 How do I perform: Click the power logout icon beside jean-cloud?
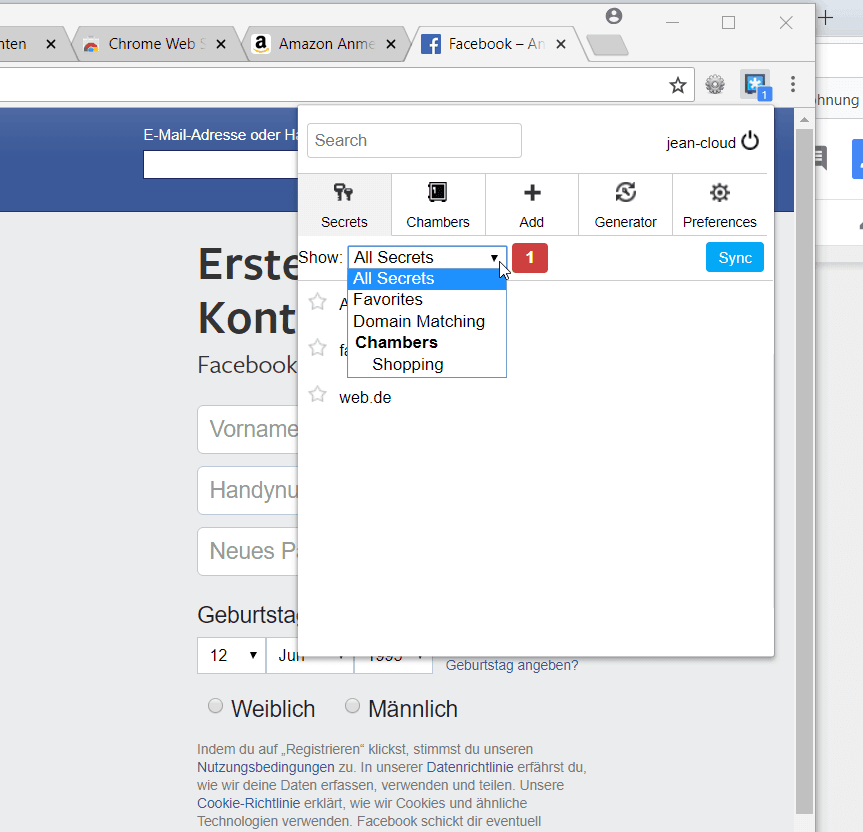coord(750,141)
